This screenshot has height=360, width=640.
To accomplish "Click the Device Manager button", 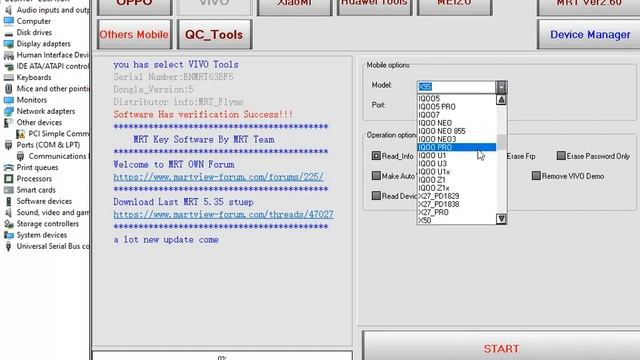I will [x=589, y=35].
